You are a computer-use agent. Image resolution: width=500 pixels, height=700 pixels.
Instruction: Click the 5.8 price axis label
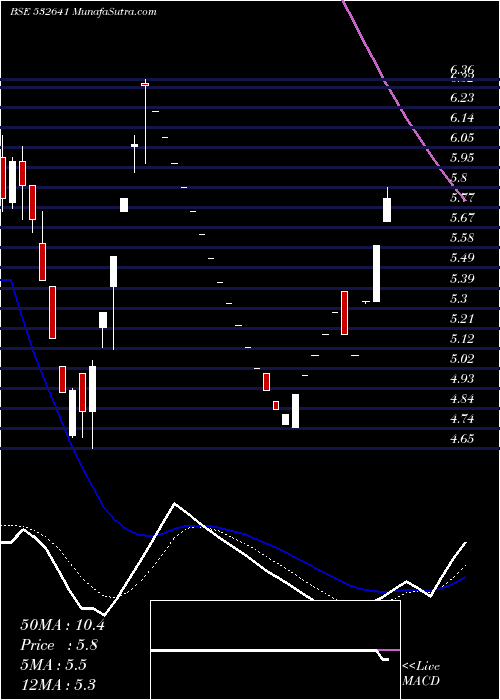point(459,178)
